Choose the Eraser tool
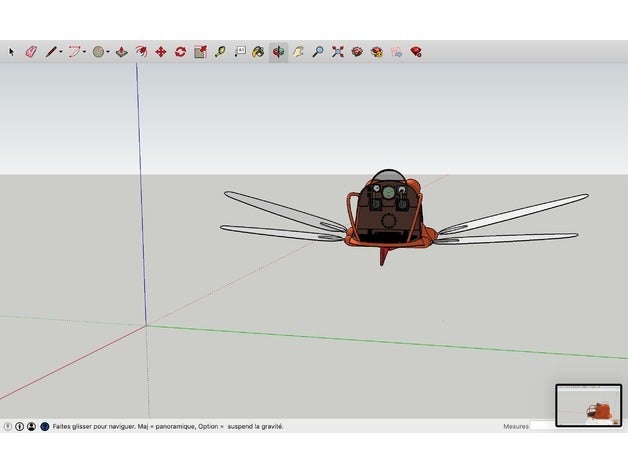The image size is (628, 472). point(30,51)
